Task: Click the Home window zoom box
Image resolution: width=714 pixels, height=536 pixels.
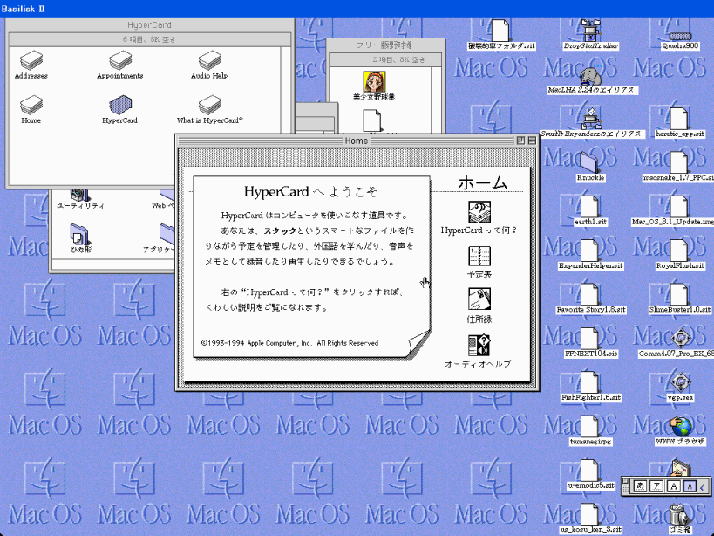Action: coord(520,141)
